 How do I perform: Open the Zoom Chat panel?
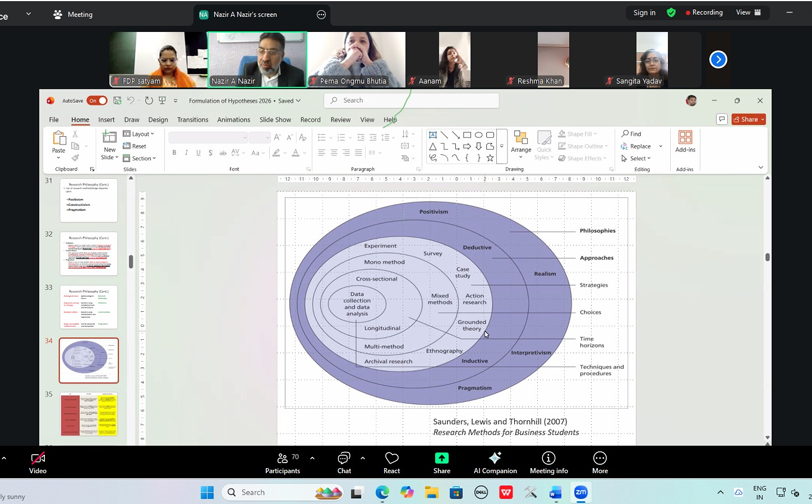(x=344, y=461)
